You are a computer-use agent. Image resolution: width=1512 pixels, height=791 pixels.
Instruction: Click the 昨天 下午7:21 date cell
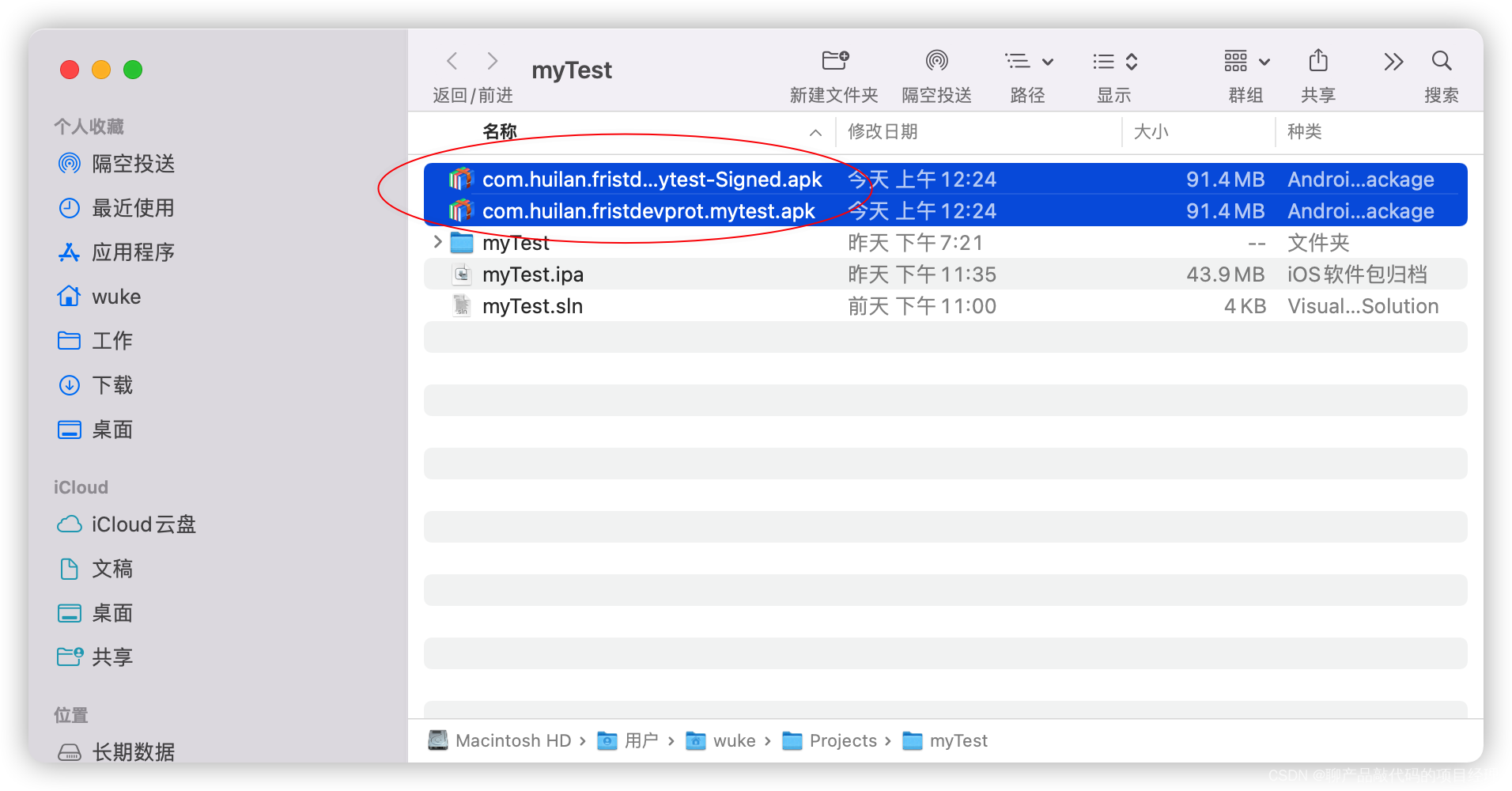(x=915, y=243)
